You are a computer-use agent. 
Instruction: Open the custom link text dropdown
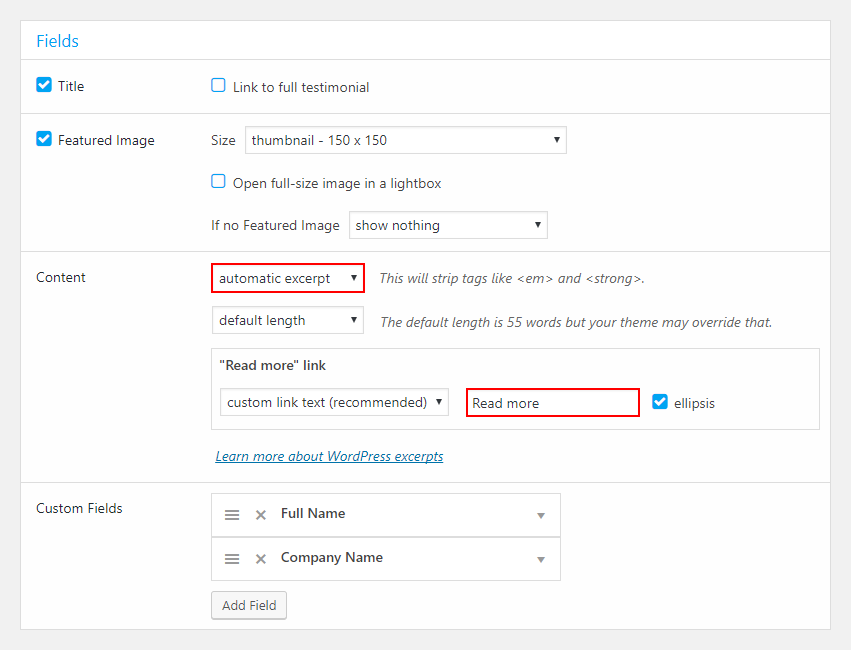click(x=334, y=402)
